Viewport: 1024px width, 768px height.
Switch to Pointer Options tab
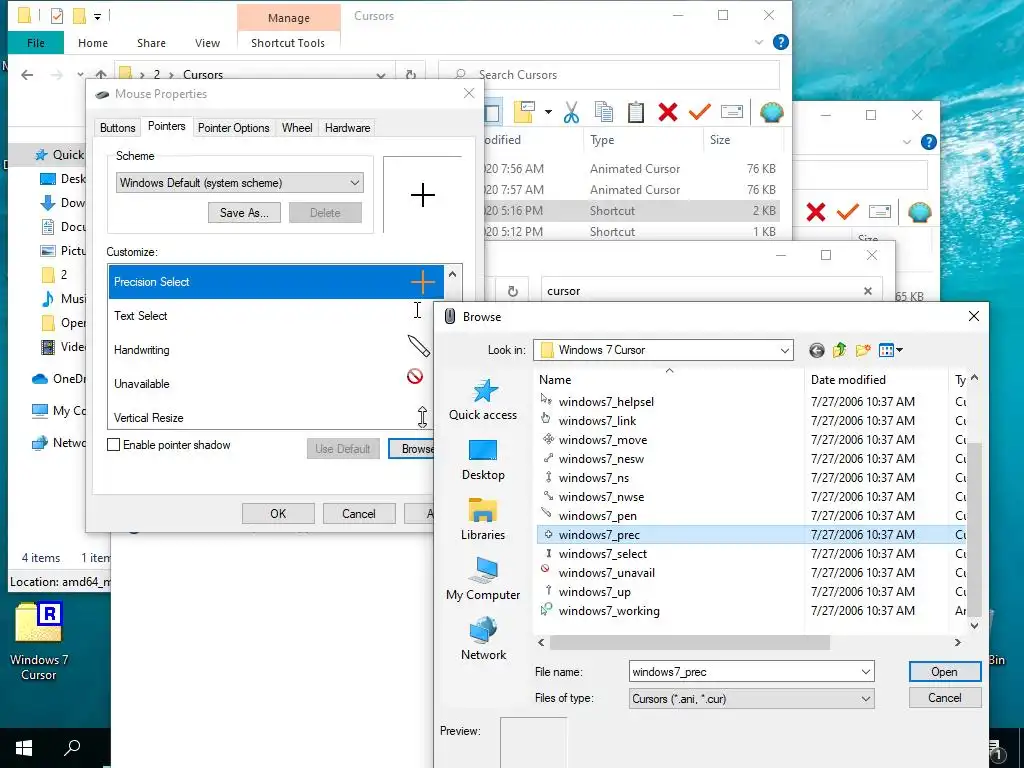(234, 128)
